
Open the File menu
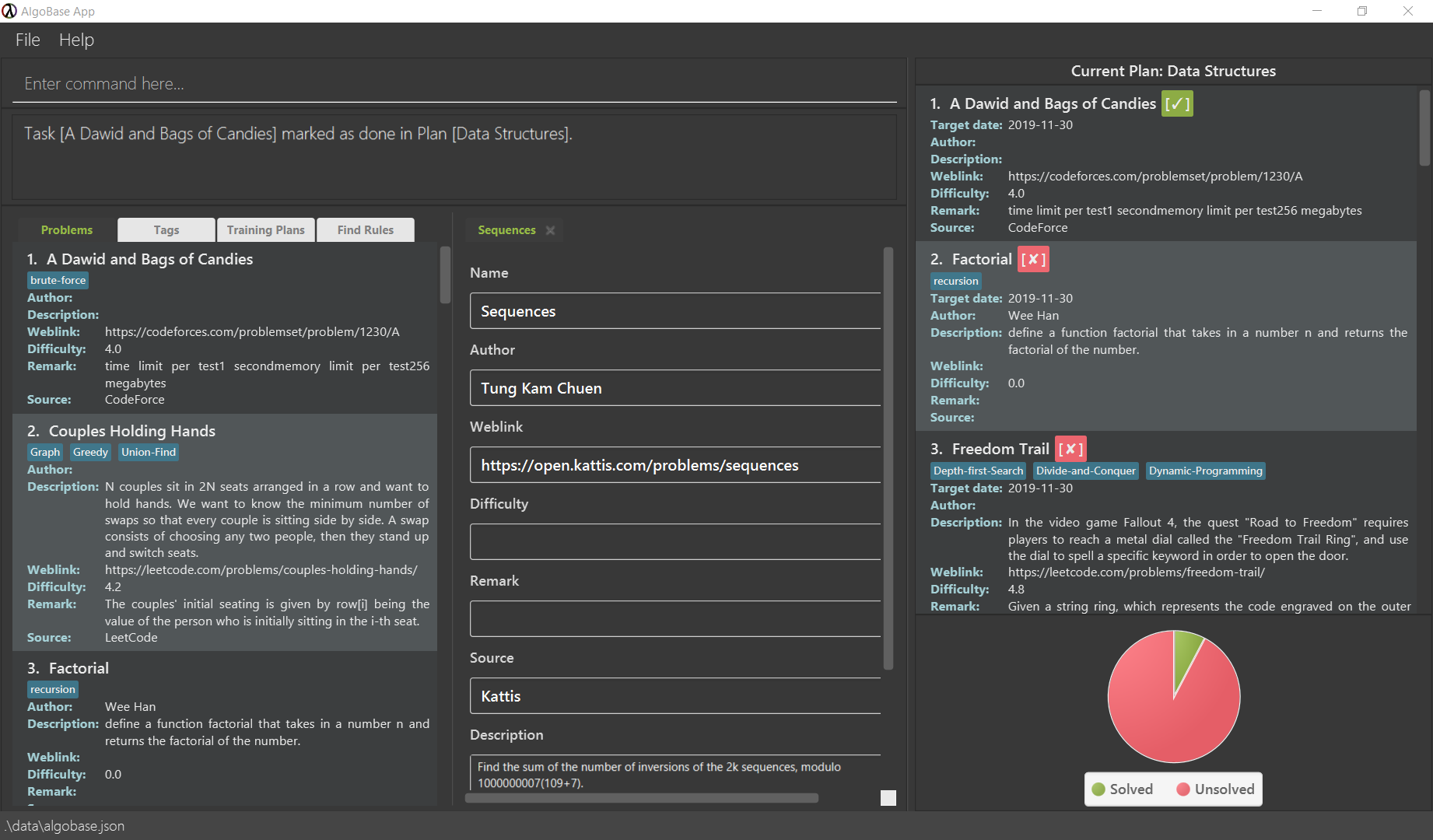tap(27, 40)
